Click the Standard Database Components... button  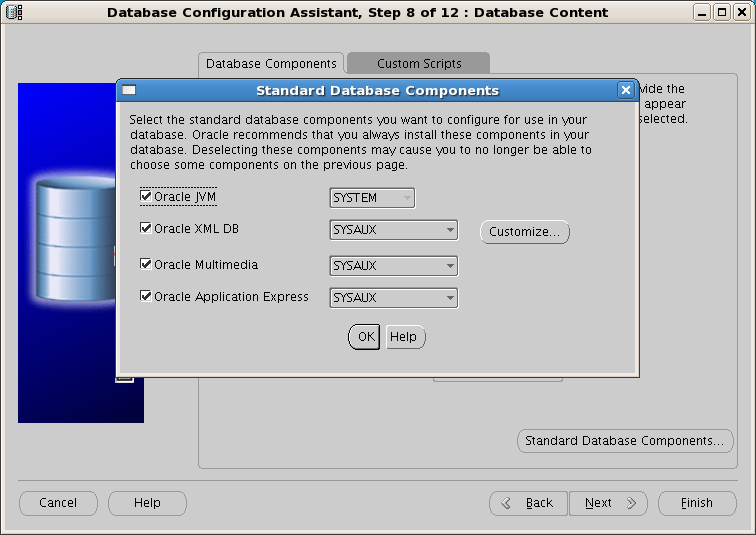tap(625, 441)
